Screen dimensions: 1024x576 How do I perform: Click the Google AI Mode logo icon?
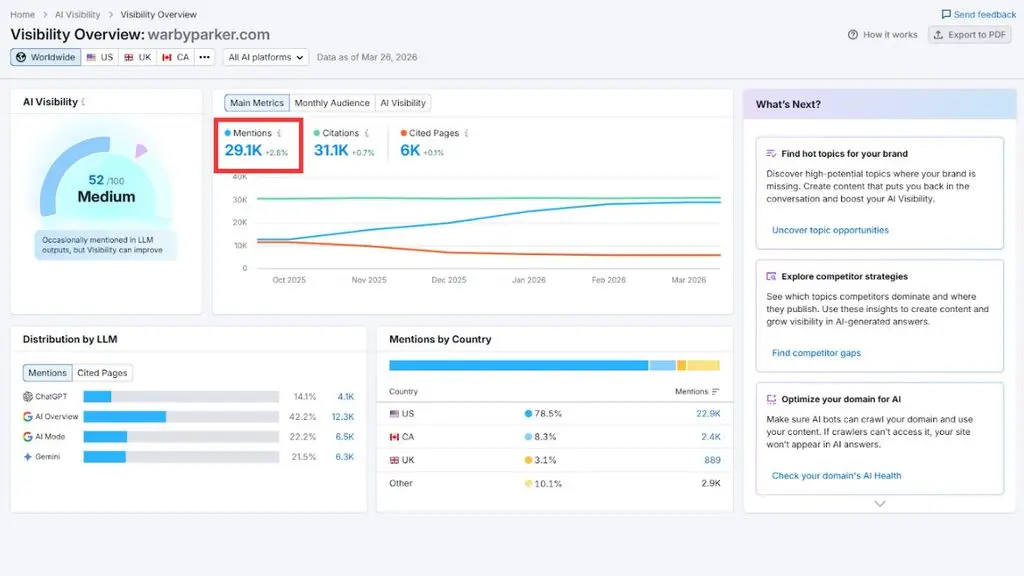[27, 436]
